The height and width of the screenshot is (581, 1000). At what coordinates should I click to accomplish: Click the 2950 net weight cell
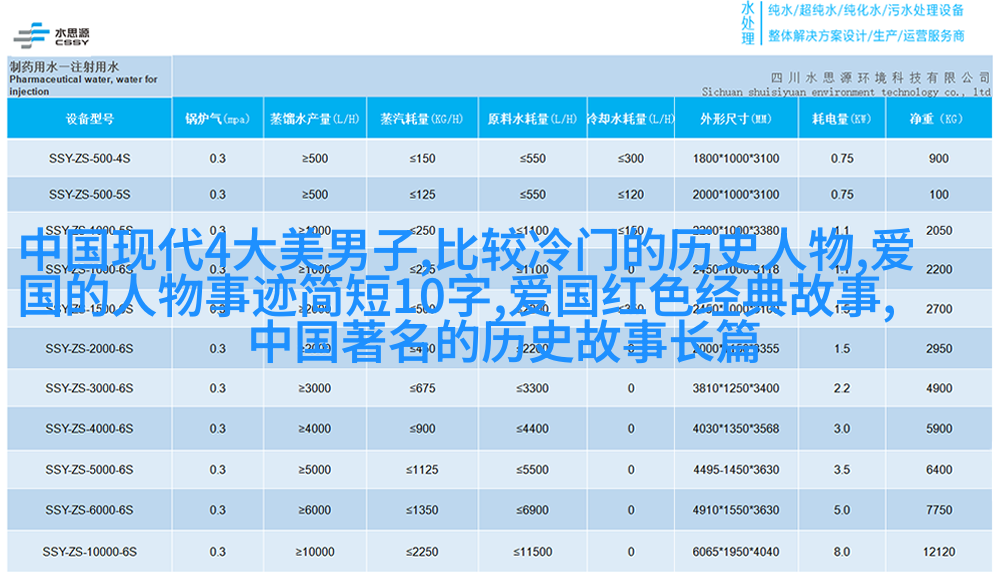pyautogui.click(x=939, y=349)
